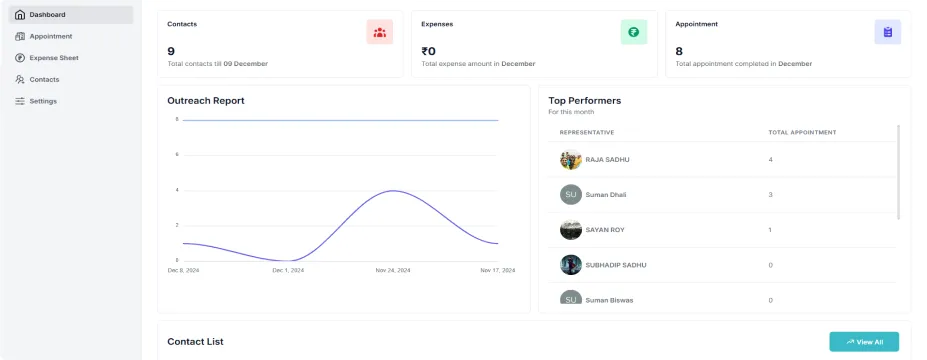Image resolution: width=927 pixels, height=360 pixels.
Task: Click the TOTAL APPOINTMENT column header
Action: pos(802,132)
